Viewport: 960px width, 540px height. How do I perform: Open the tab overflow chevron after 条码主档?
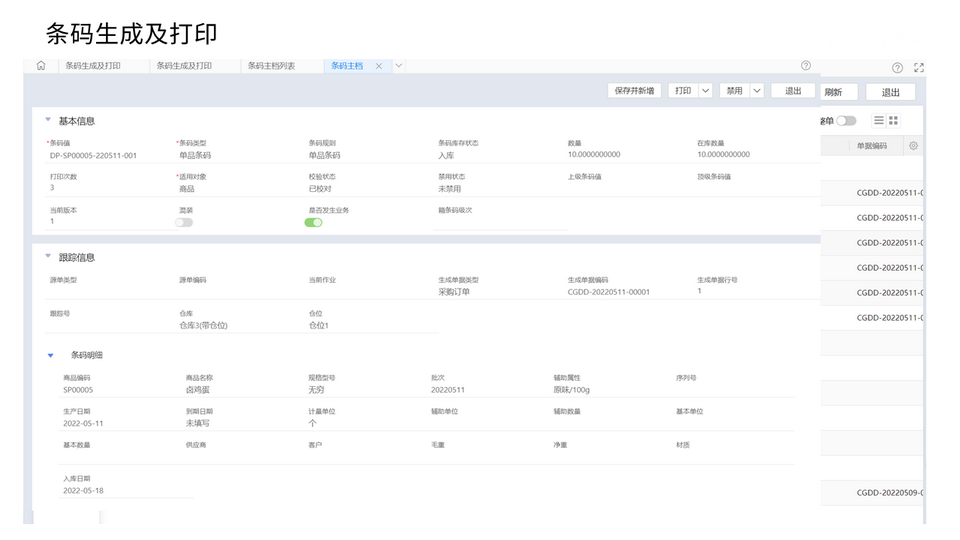(399, 66)
